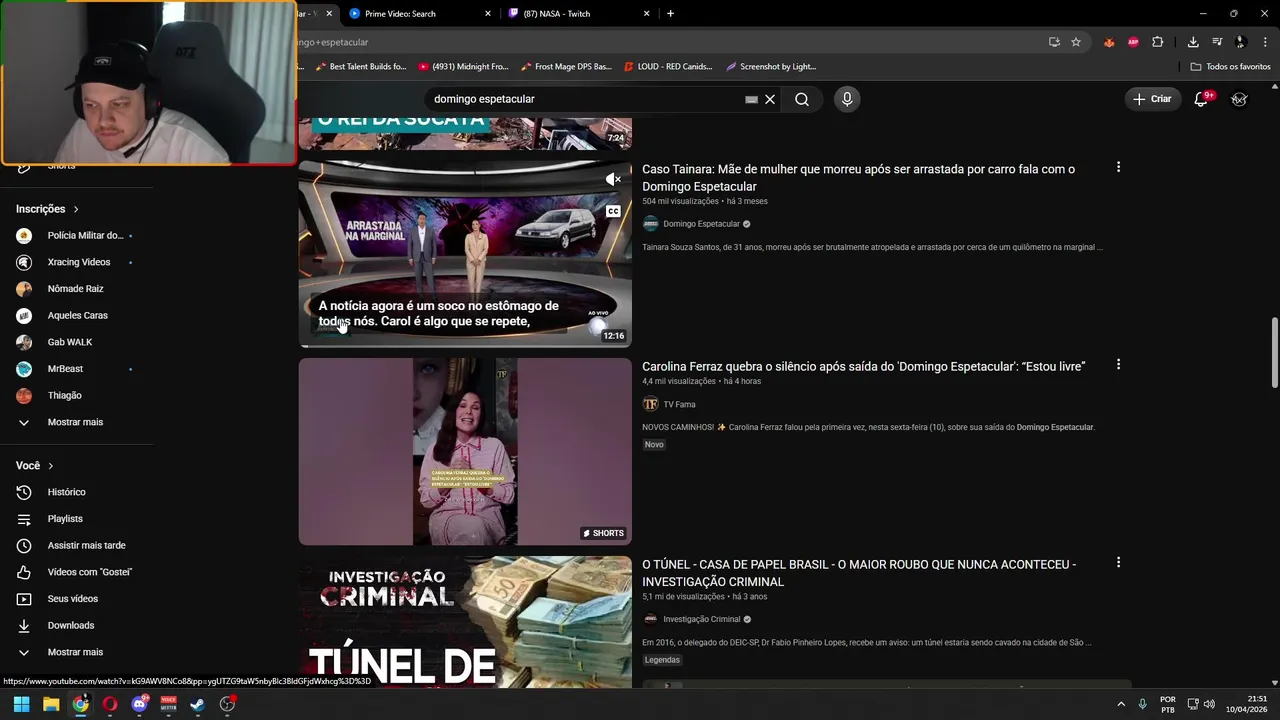Open the AdBlock Plus extension
Image resolution: width=1280 pixels, height=720 pixels.
[1133, 42]
